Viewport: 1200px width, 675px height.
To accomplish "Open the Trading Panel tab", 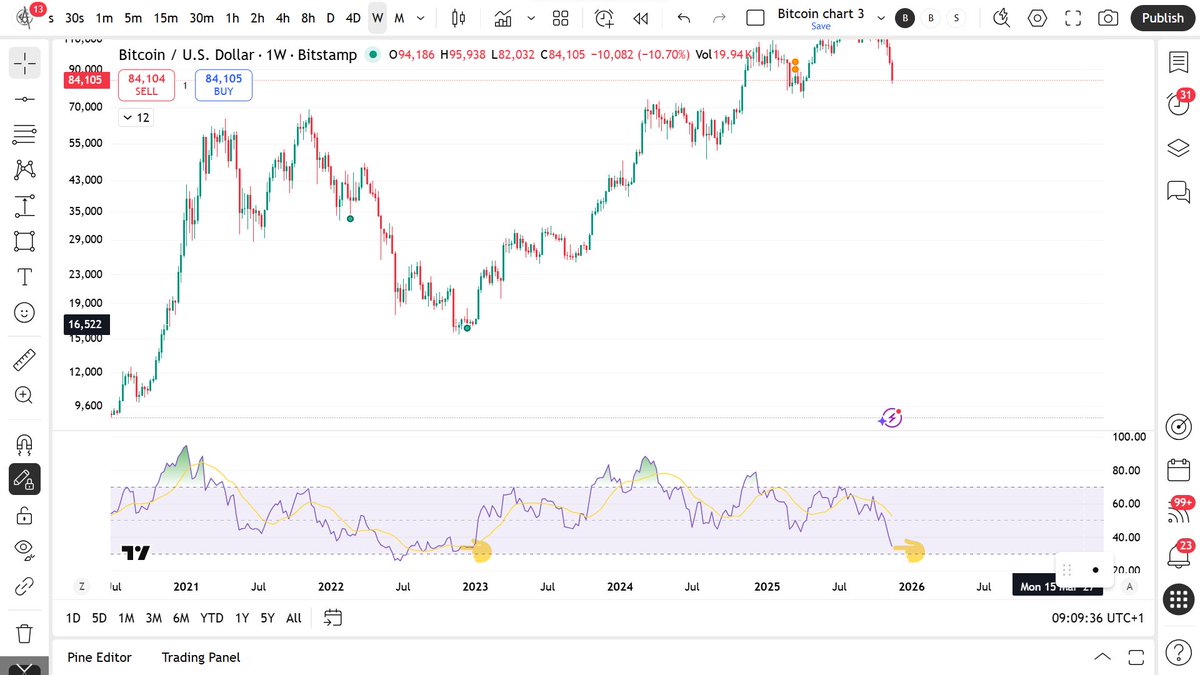I will pos(200,657).
